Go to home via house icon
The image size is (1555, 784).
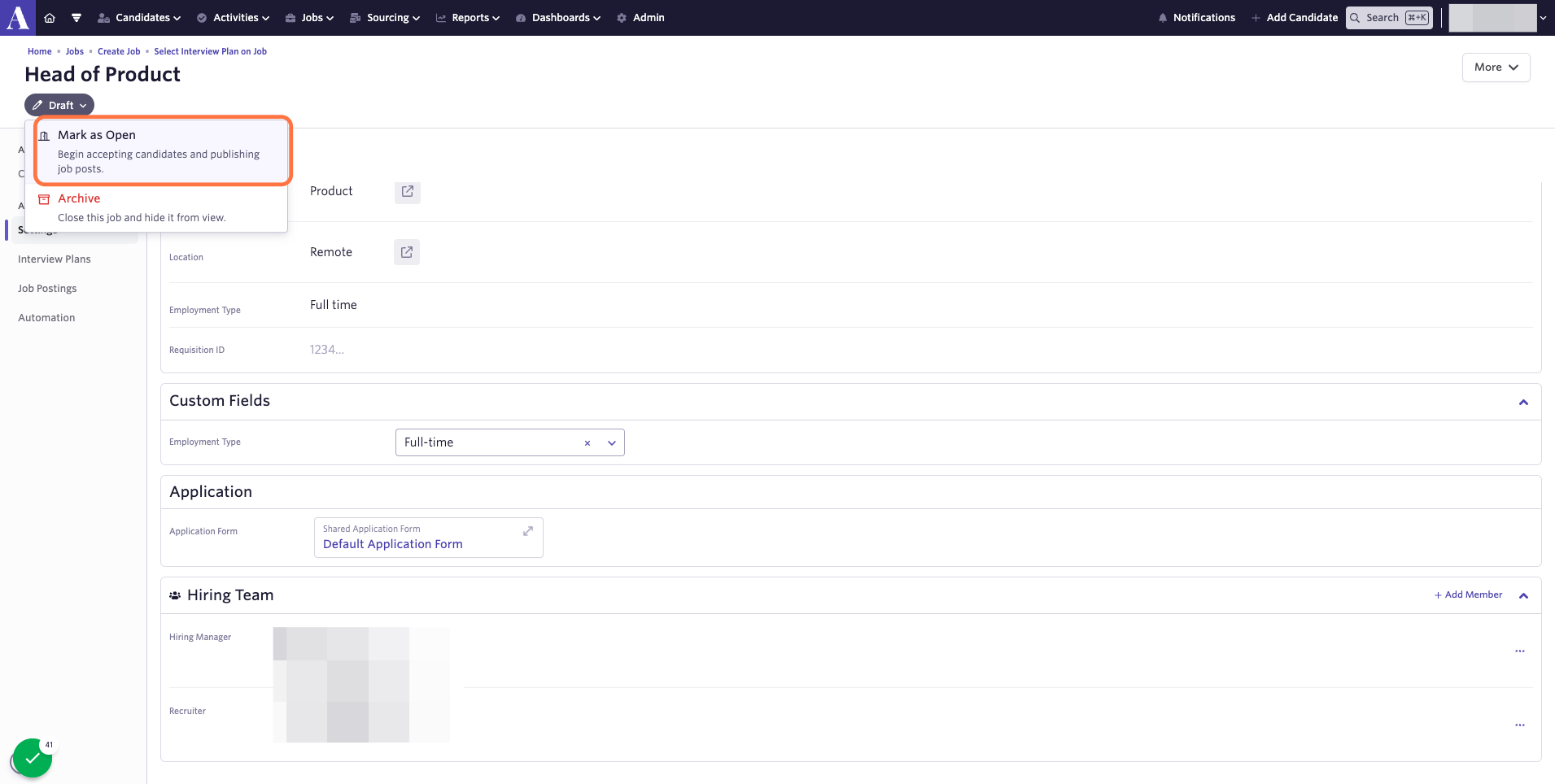tap(50, 18)
